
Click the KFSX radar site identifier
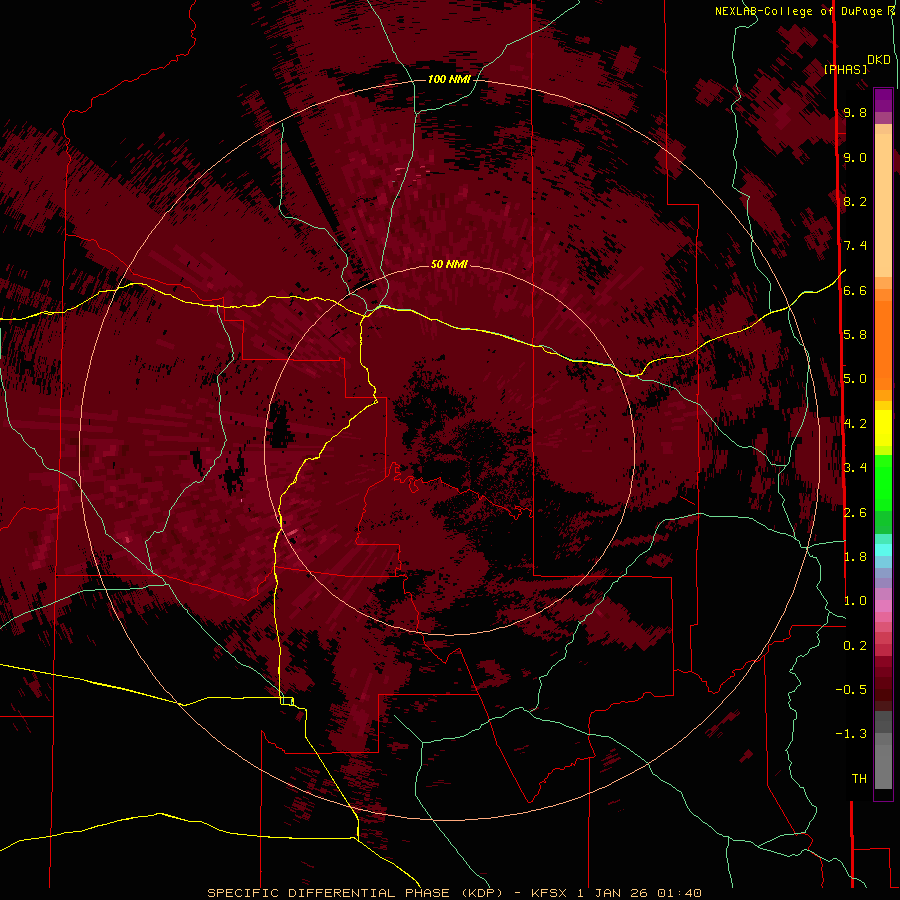click(x=551, y=893)
